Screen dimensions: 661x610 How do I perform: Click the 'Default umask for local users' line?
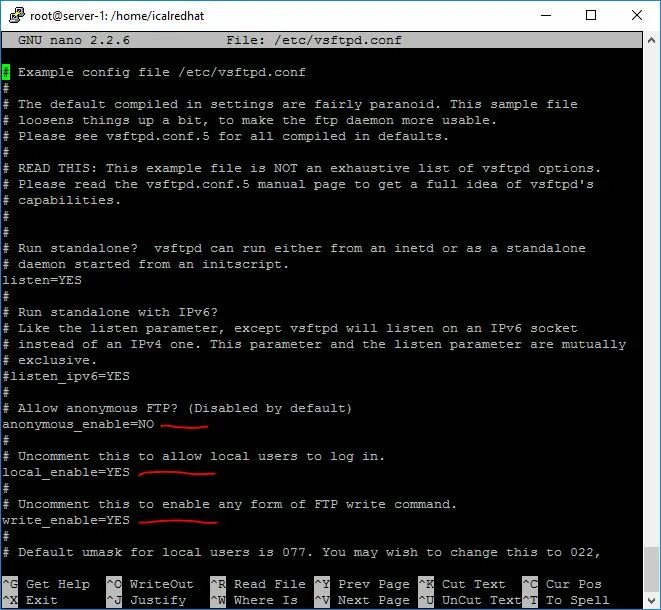pyautogui.click(x=301, y=552)
